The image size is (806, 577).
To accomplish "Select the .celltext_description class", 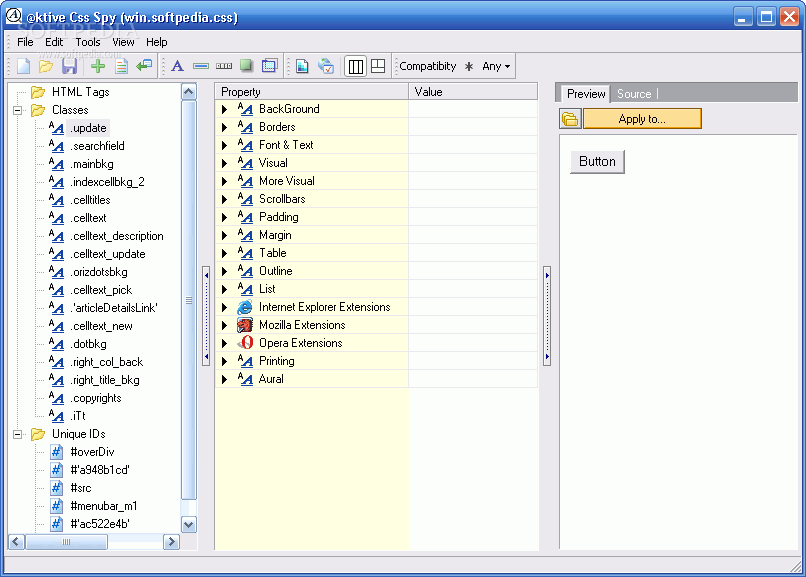I will pos(117,236).
